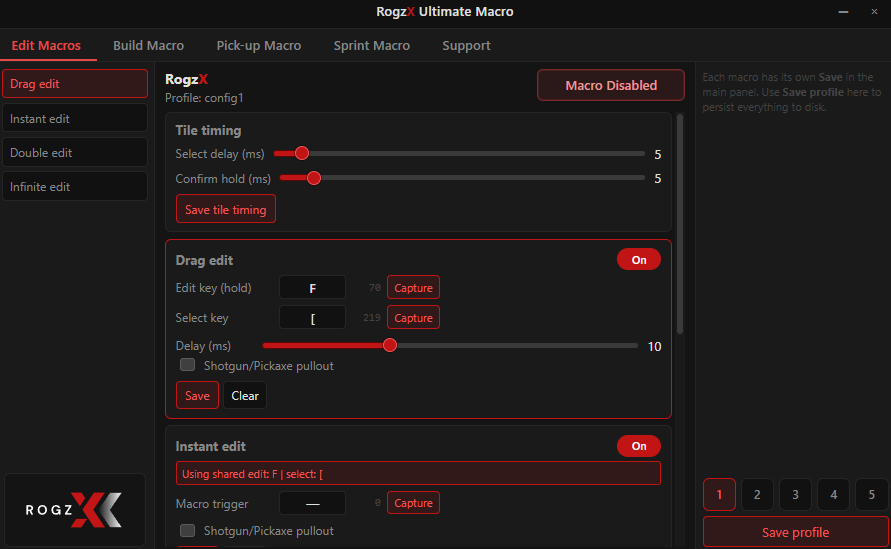The image size is (891, 549).
Task: Click the Select delay value 5
Action: click(657, 154)
